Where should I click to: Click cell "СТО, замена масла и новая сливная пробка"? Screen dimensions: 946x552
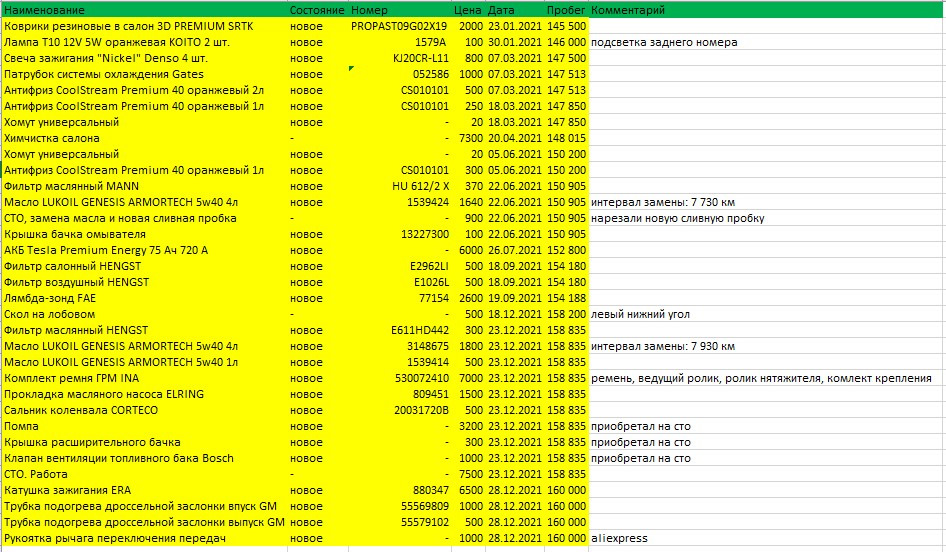tap(145, 218)
